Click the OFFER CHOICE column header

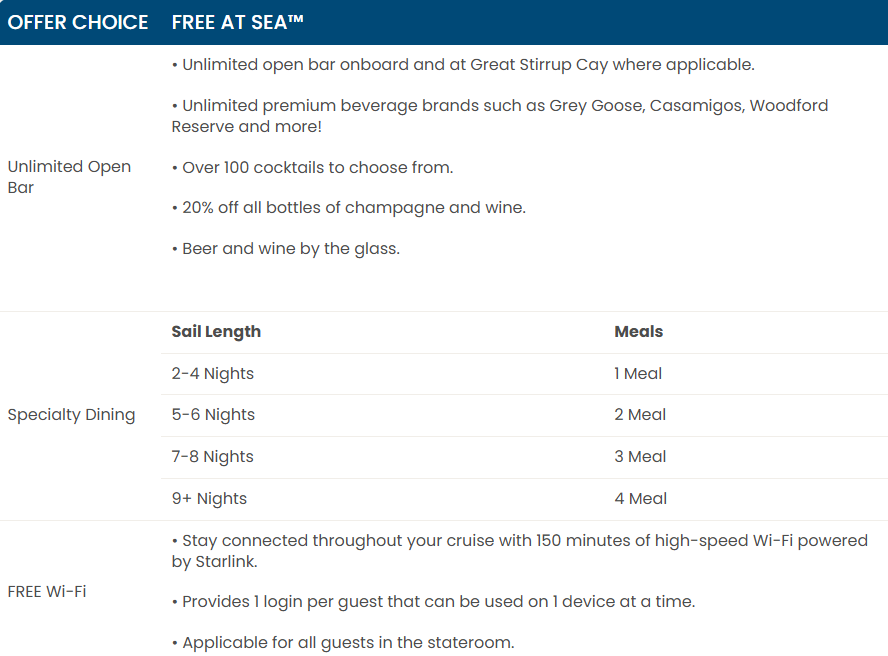click(78, 22)
